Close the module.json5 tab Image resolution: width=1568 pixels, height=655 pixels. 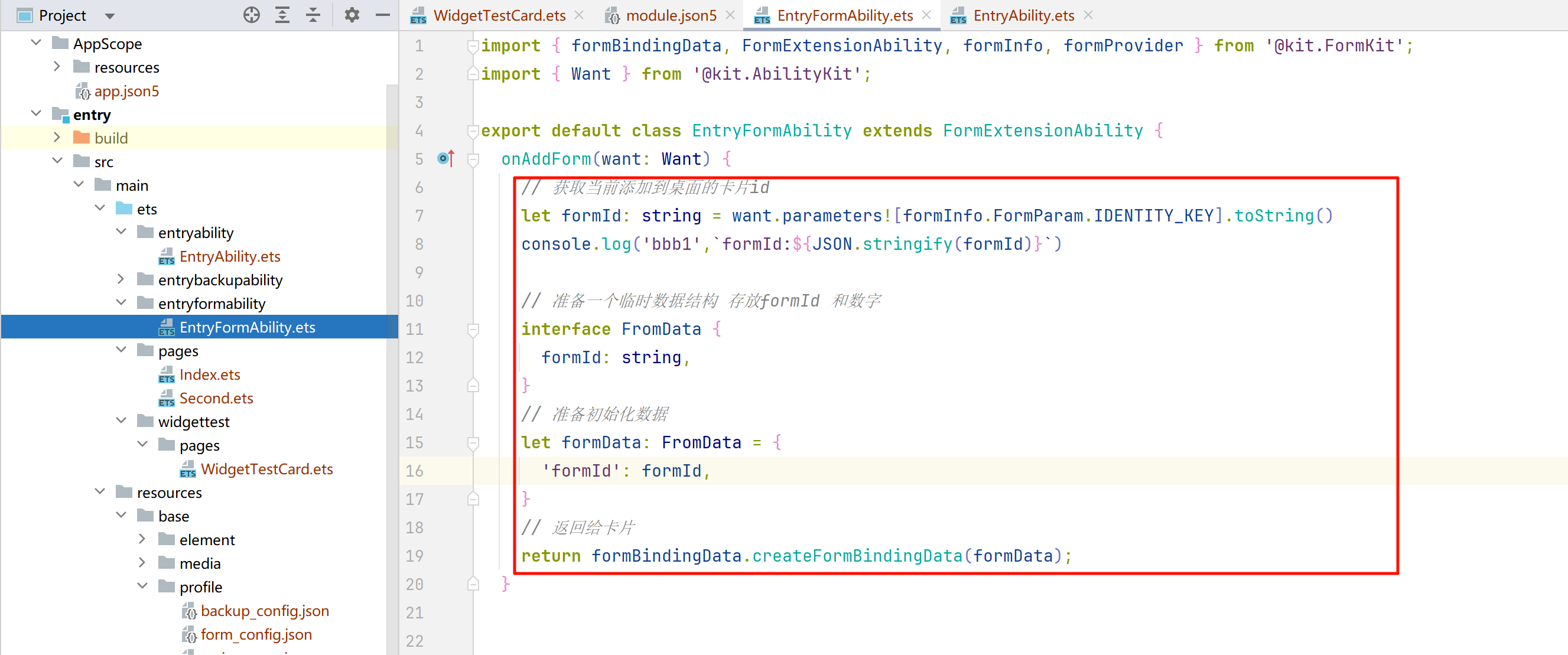click(x=730, y=15)
